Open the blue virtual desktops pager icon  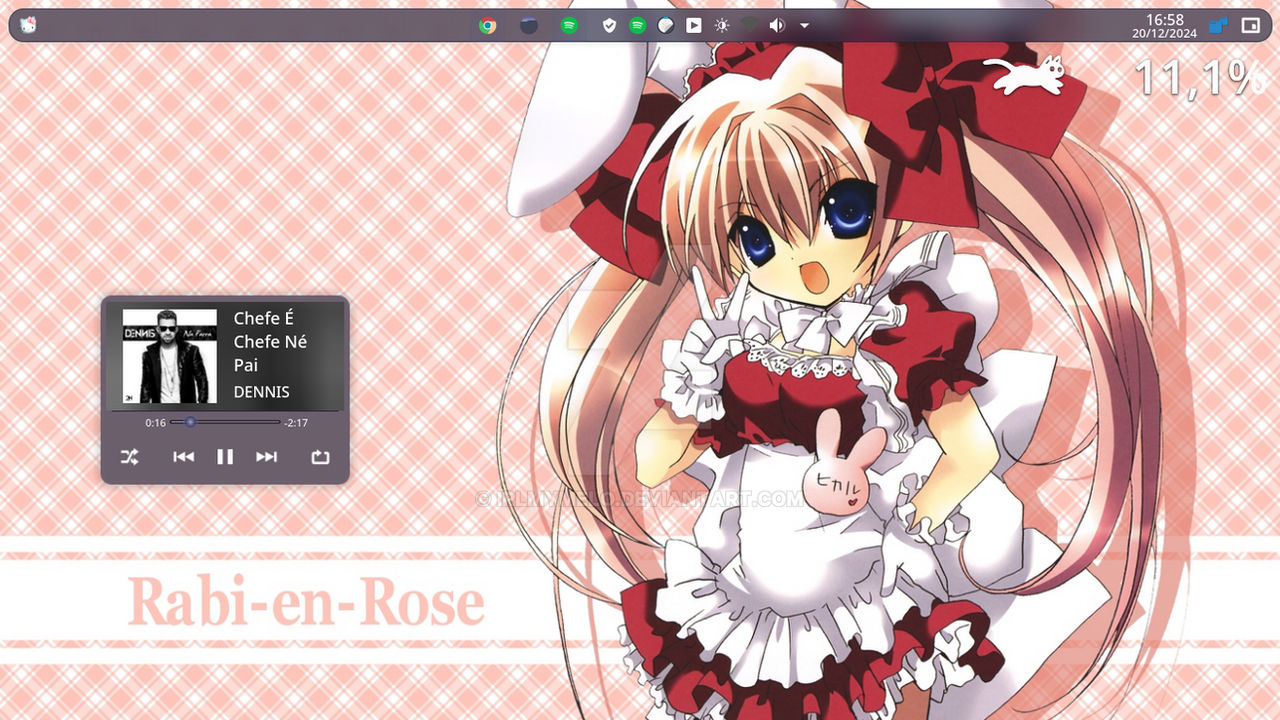1218,26
